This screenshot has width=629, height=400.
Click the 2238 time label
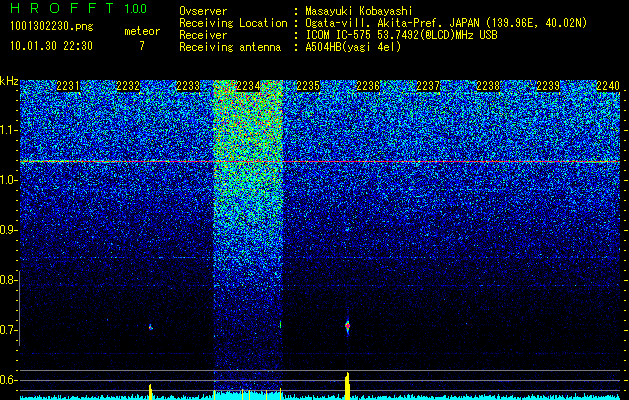click(488, 86)
